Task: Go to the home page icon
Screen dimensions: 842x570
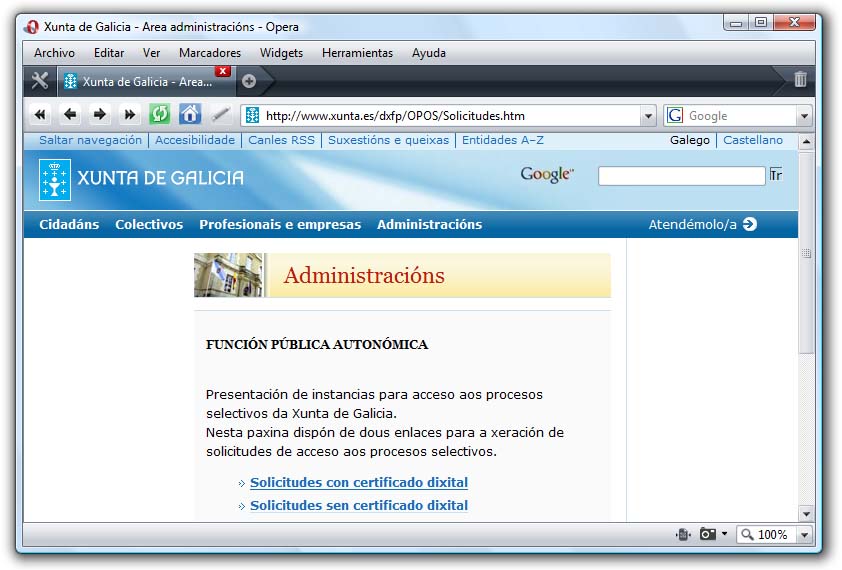Action: (x=190, y=114)
